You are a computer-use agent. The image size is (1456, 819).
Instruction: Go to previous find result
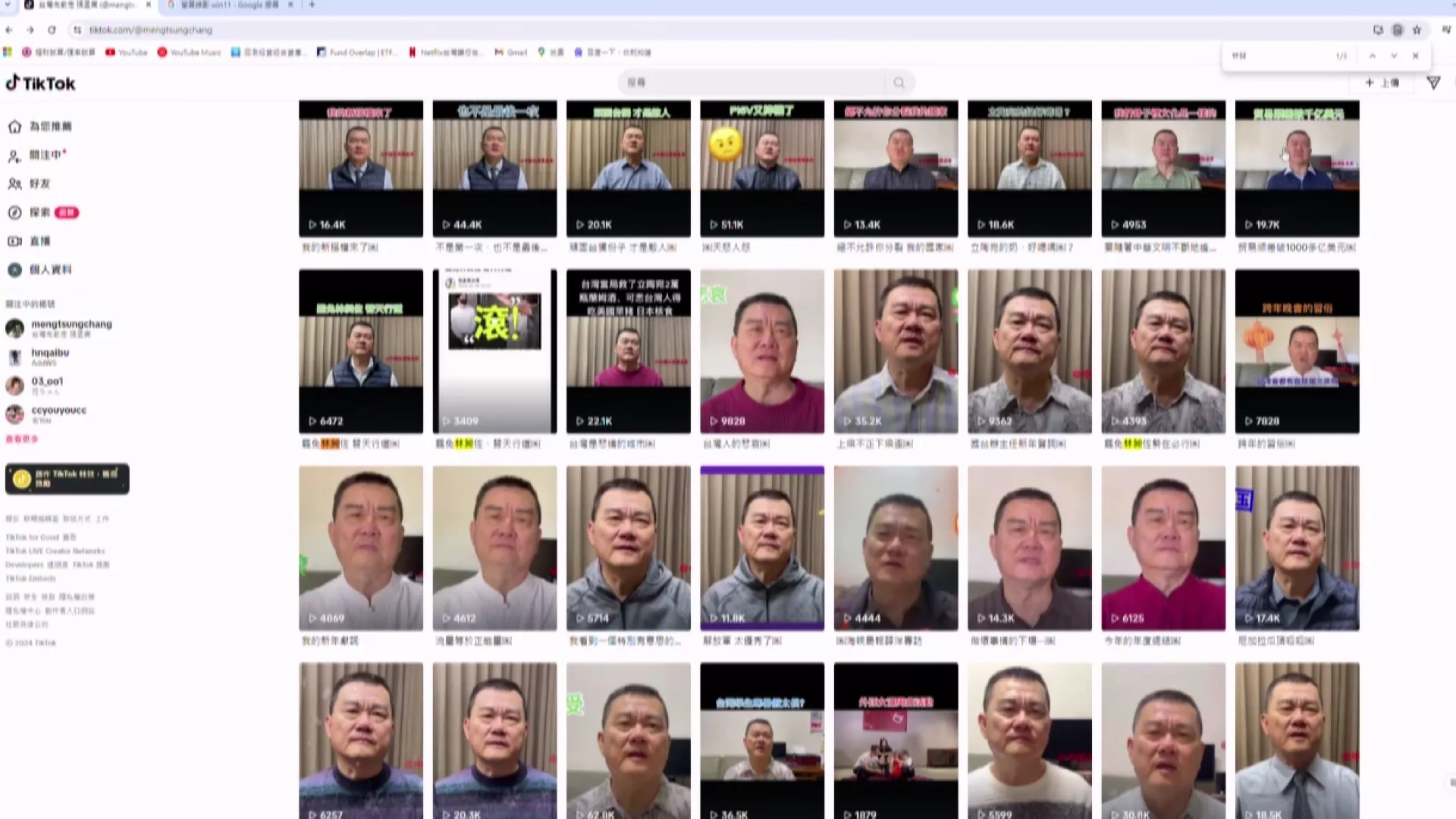tap(1372, 55)
